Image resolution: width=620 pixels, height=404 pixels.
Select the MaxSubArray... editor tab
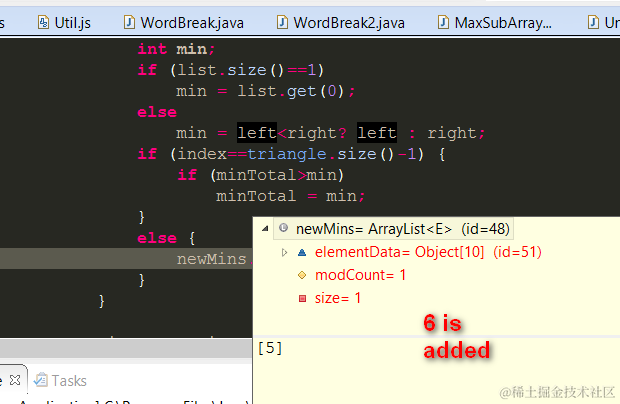tap(494, 23)
